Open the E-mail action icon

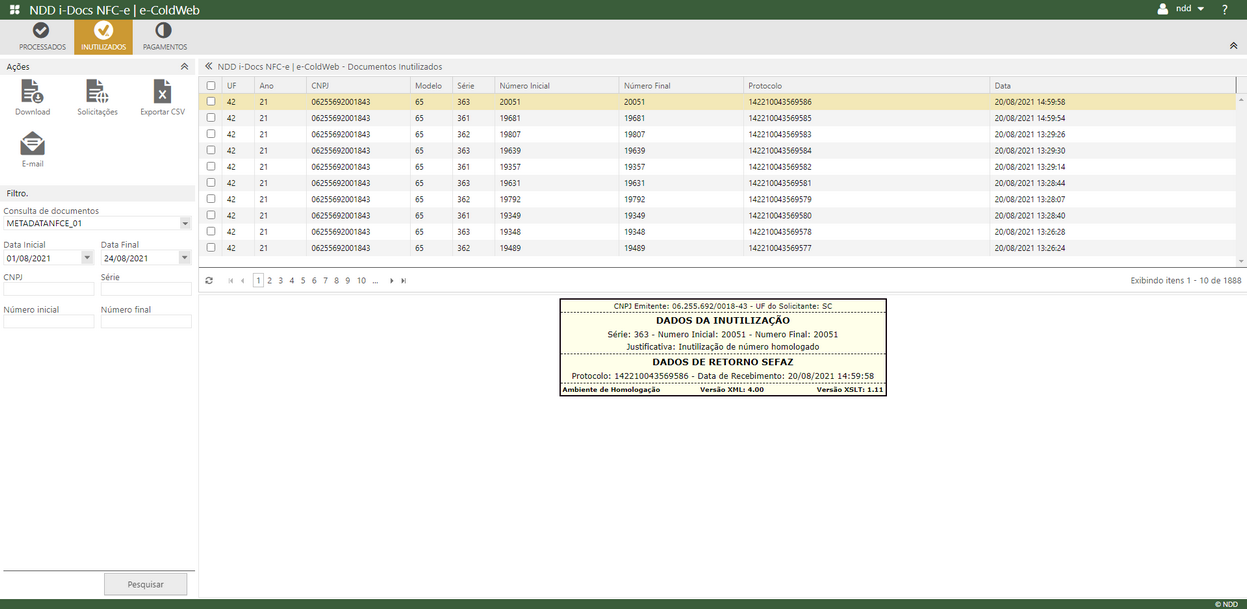(33, 146)
